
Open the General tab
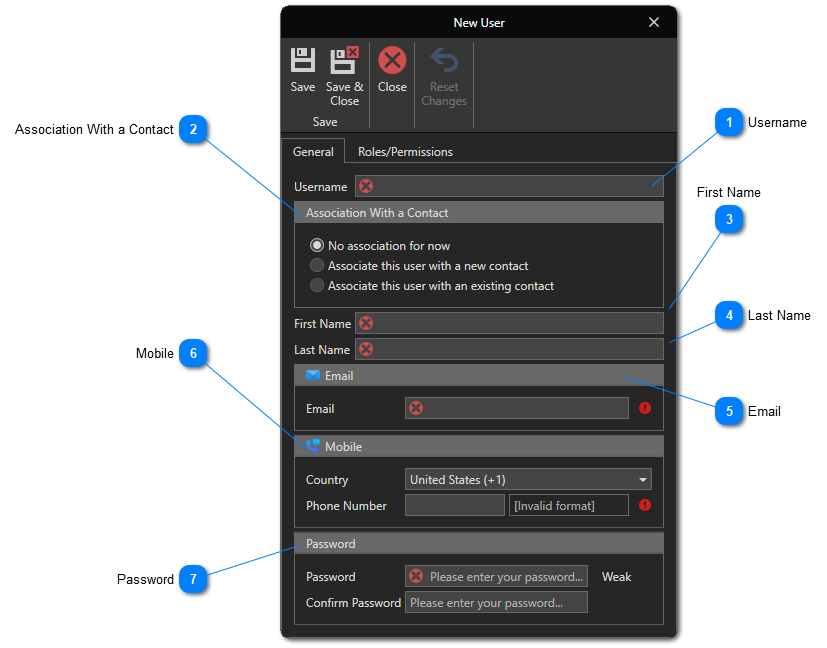(313, 152)
